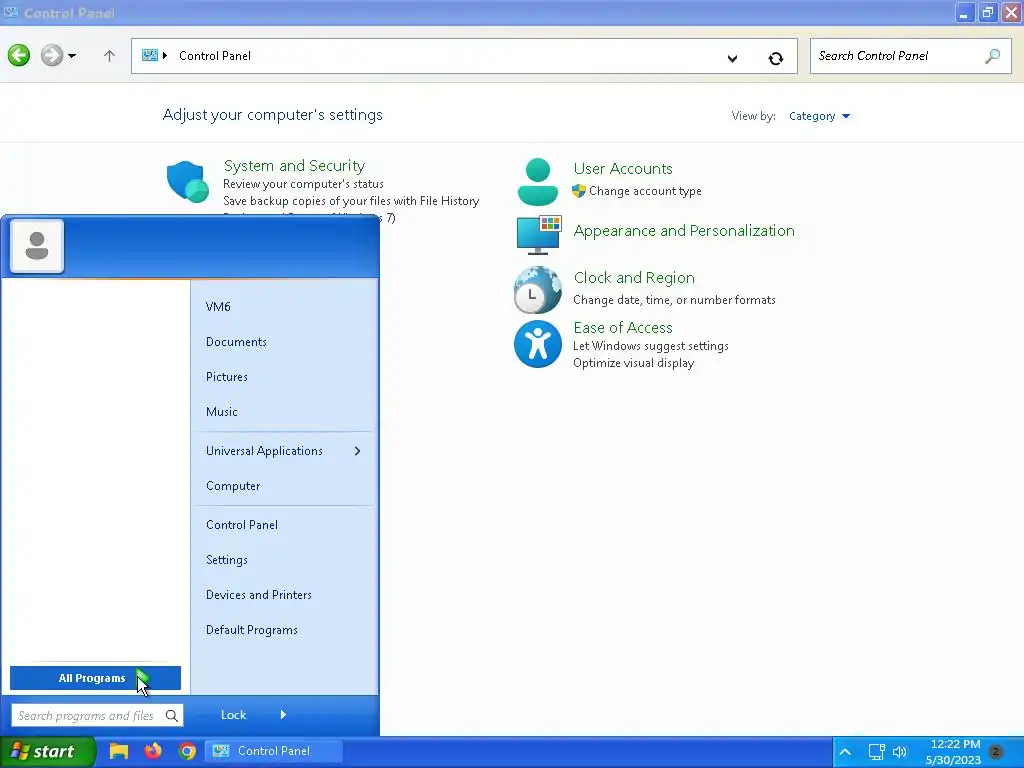Expand the address bar breadcrumb arrow
The width and height of the screenshot is (1024, 768).
165,56
